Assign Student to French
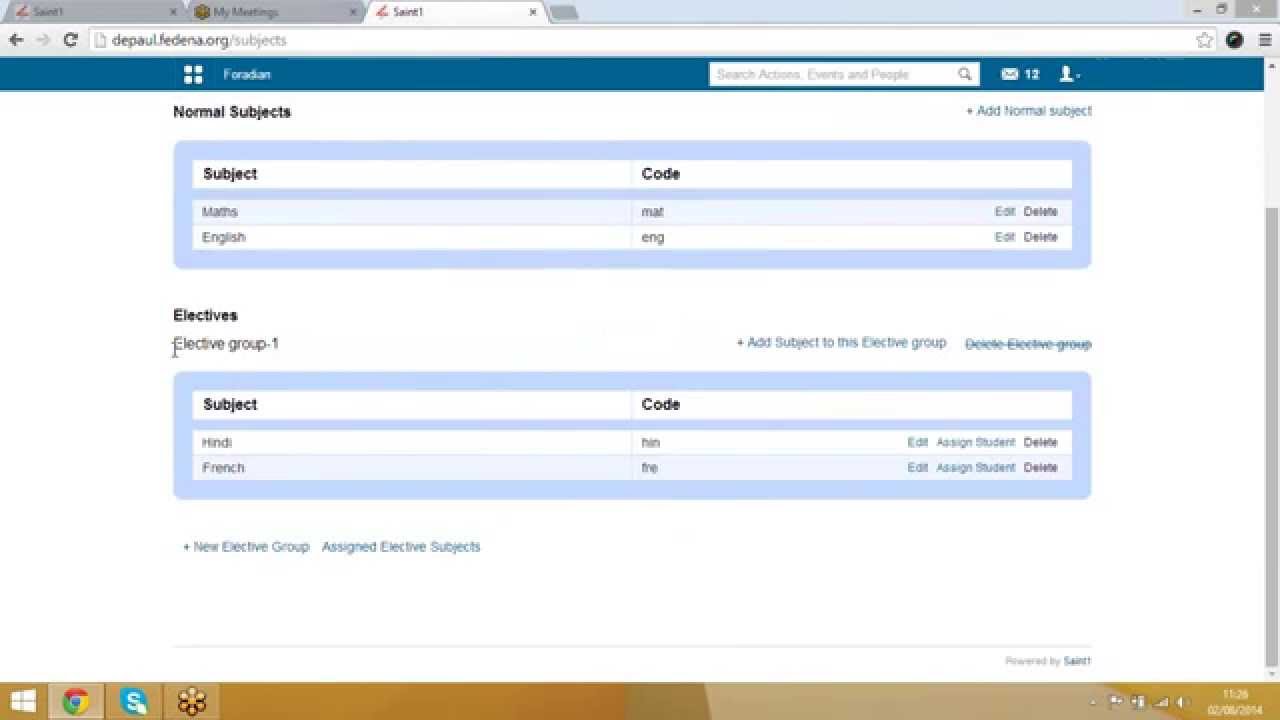 click(976, 467)
